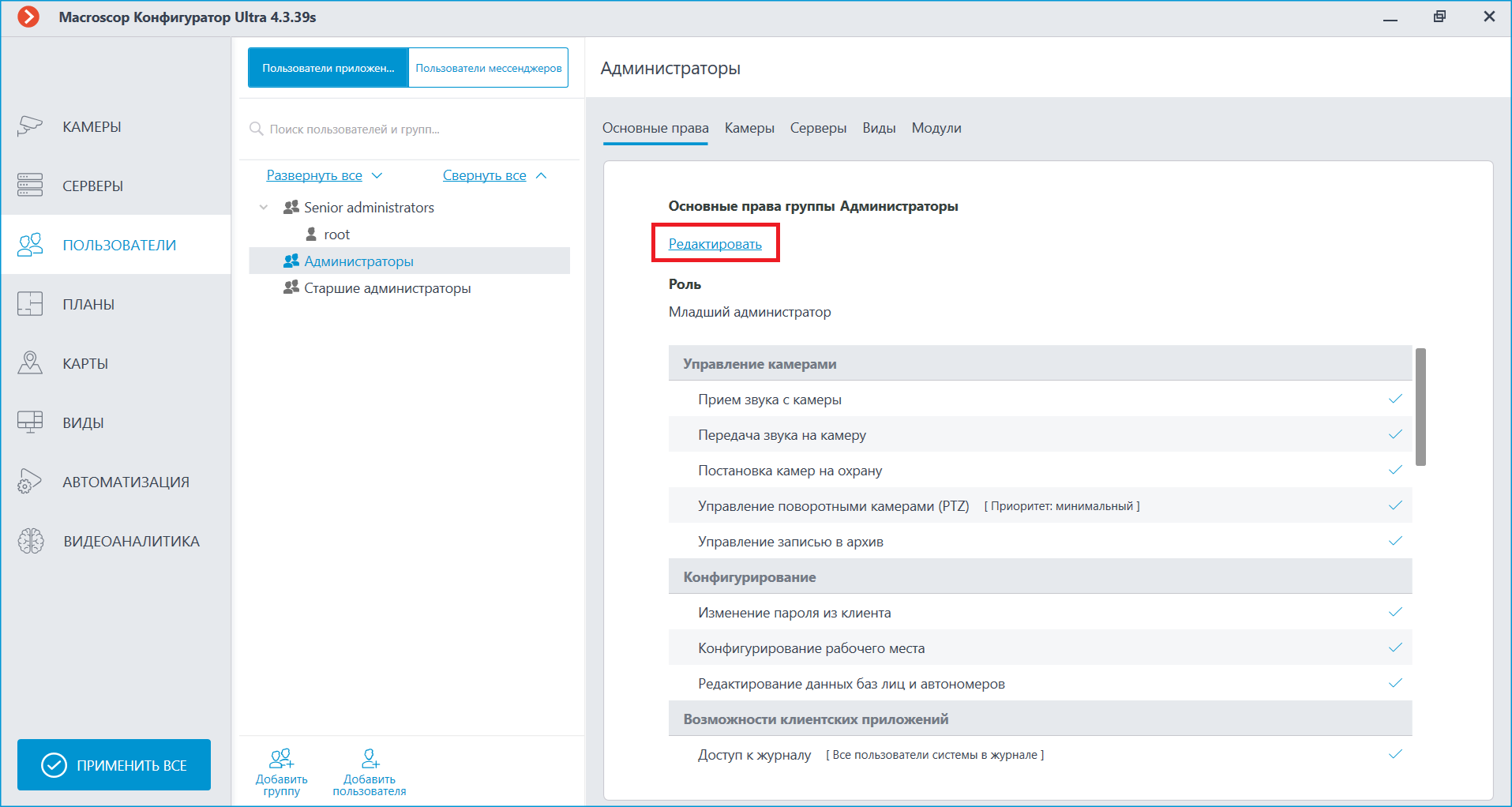Click checkmark for Прием звука с камеры
Viewport: 1512px width, 807px height.
click(1395, 399)
